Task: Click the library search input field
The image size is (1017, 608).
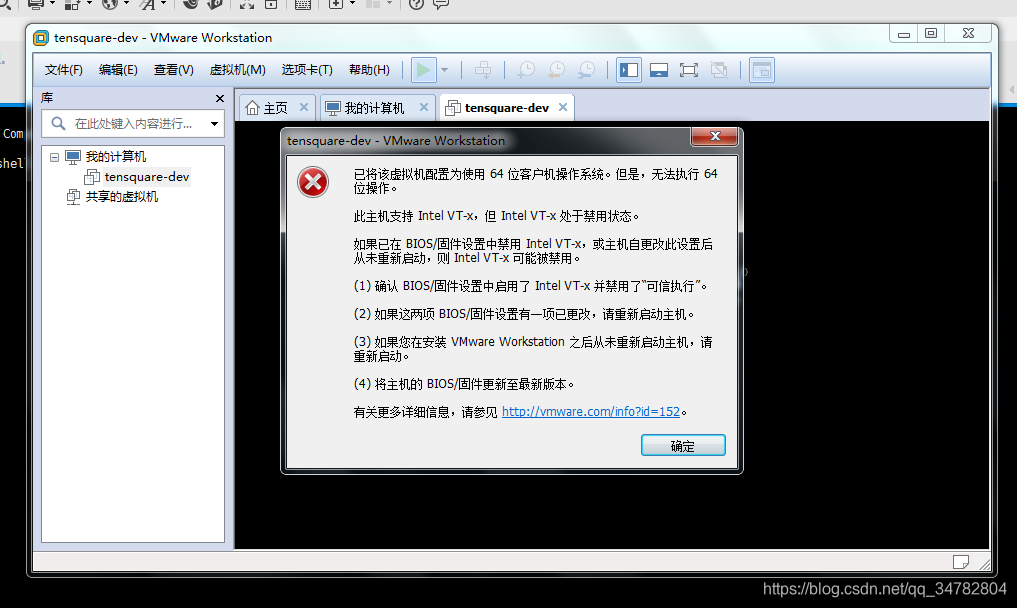Action: [133, 123]
